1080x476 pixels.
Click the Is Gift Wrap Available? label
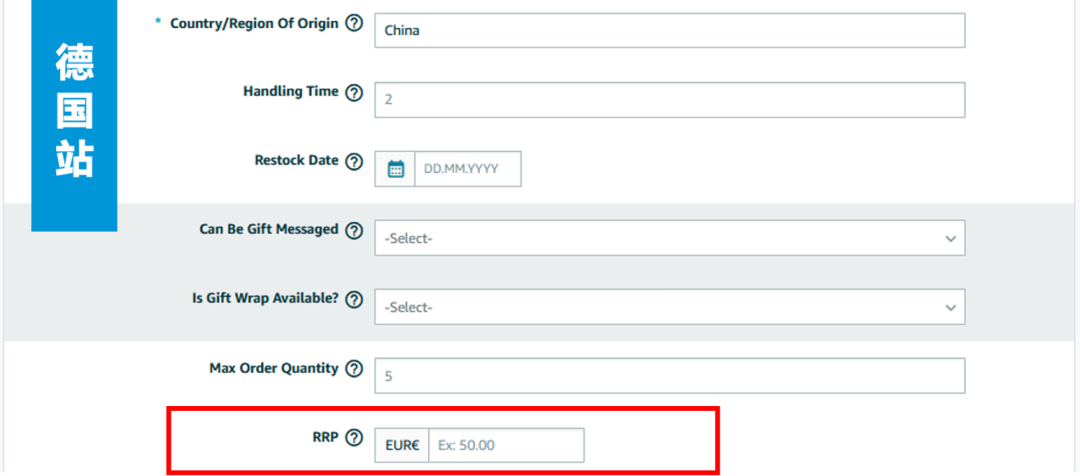(x=265, y=298)
